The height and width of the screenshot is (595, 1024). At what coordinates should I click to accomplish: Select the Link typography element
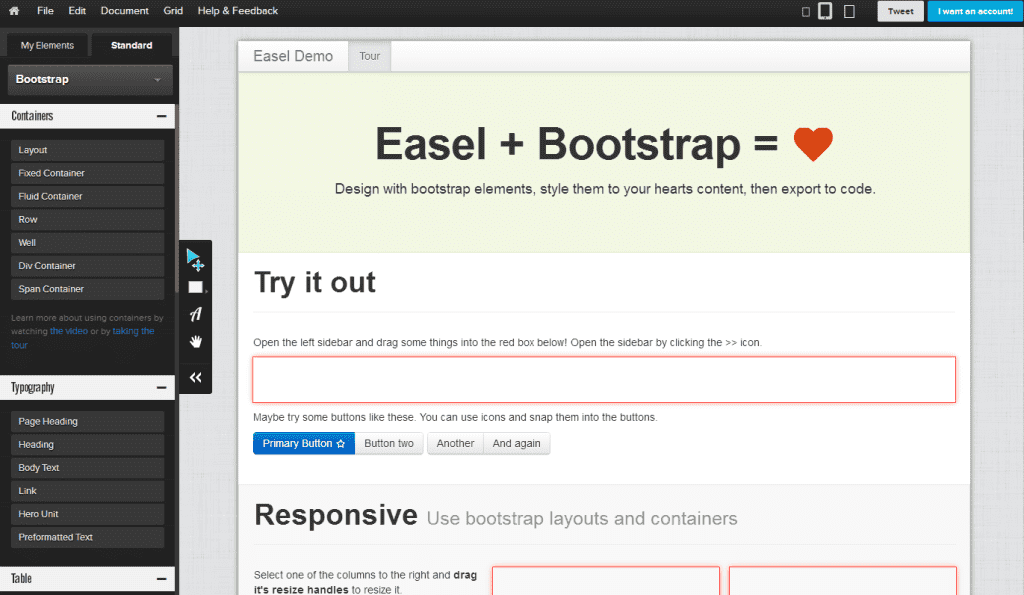[87, 491]
